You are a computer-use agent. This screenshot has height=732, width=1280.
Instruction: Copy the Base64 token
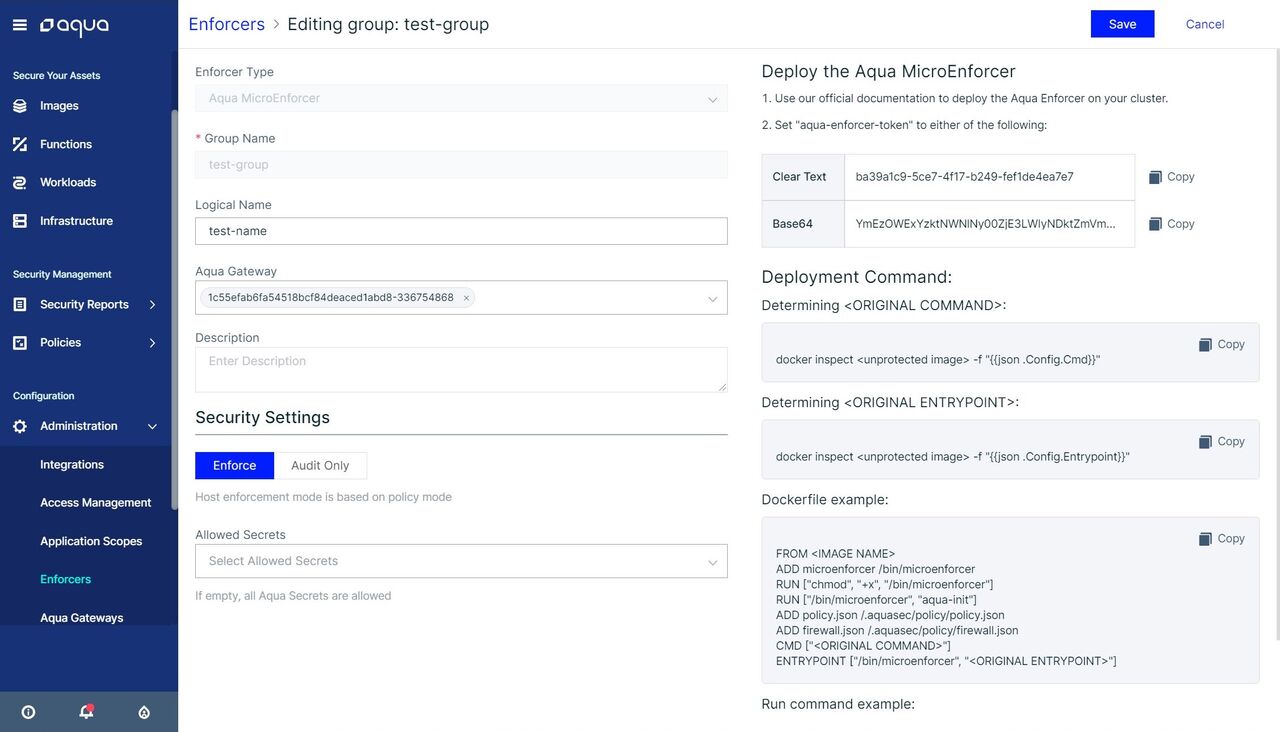(1171, 224)
